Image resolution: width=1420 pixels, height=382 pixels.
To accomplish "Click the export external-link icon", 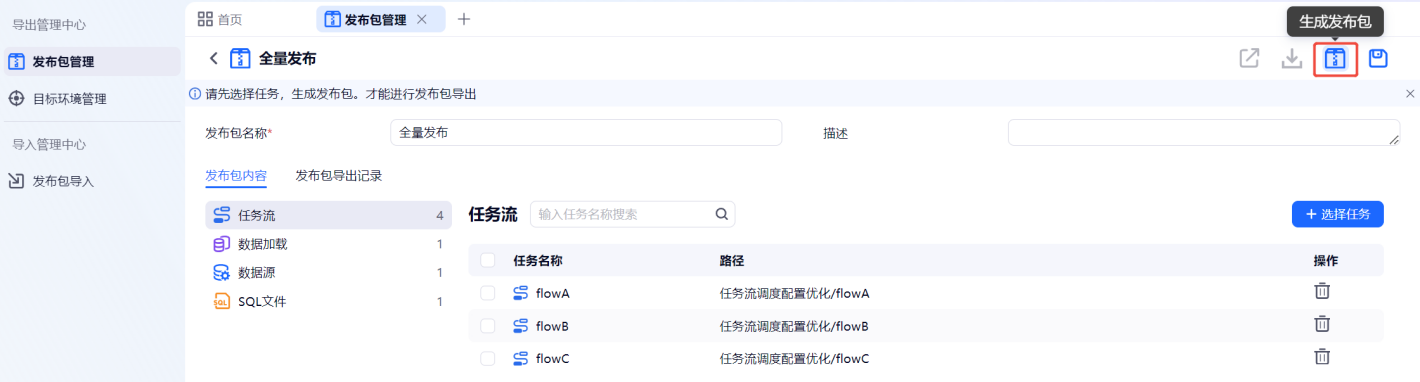I will 1249,59.
